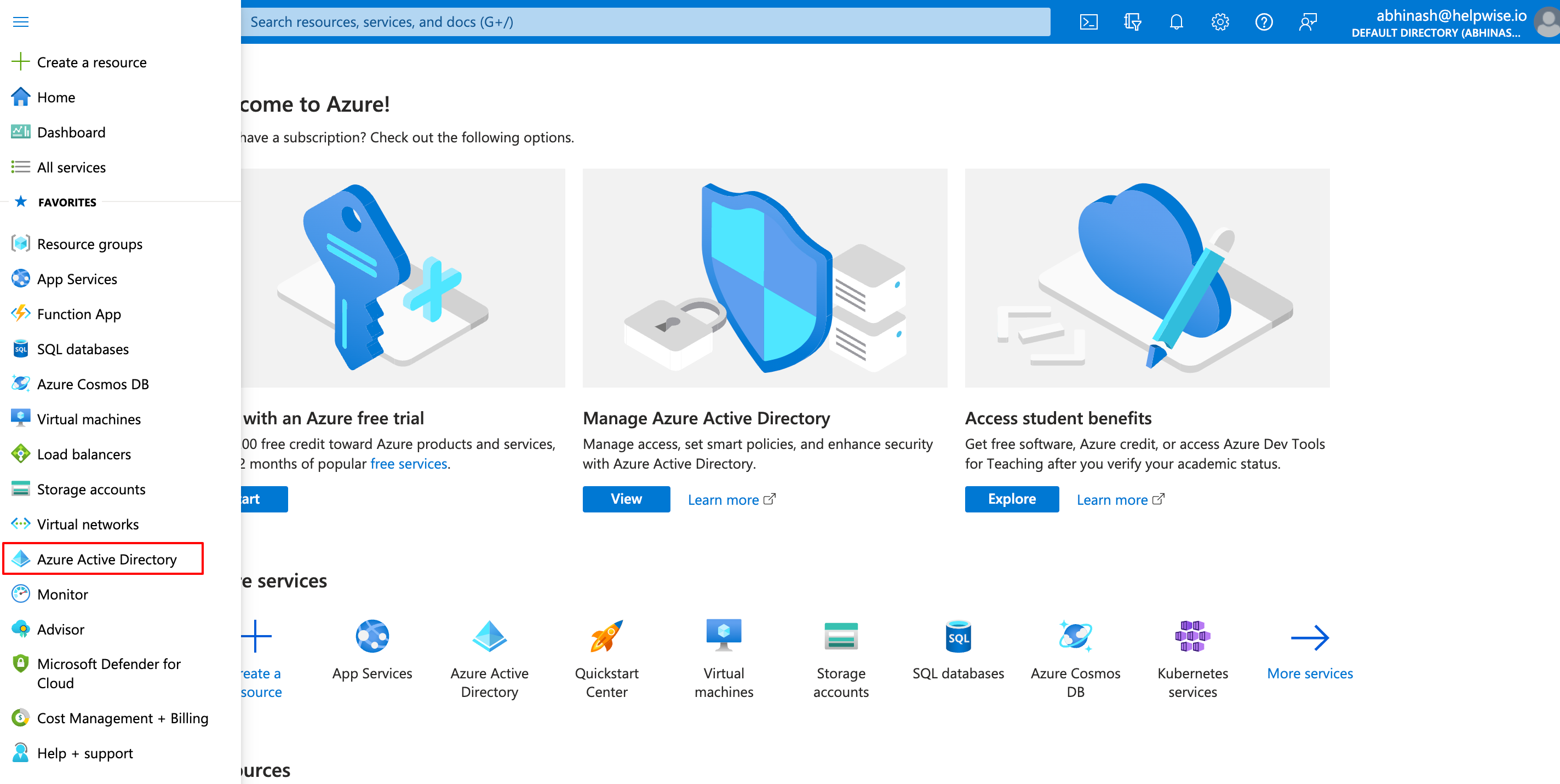Click the Access student benefits heading
Viewport: 1560px width, 784px height.
coord(1058,418)
